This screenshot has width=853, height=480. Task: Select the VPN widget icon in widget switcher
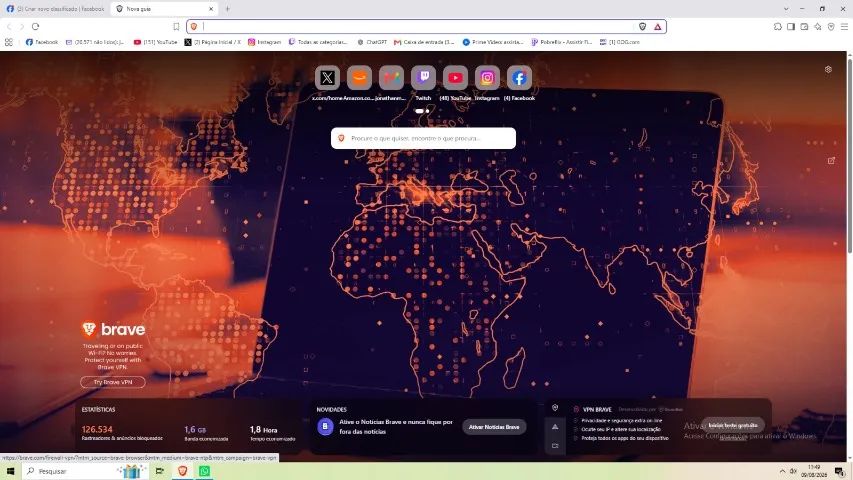click(x=555, y=408)
